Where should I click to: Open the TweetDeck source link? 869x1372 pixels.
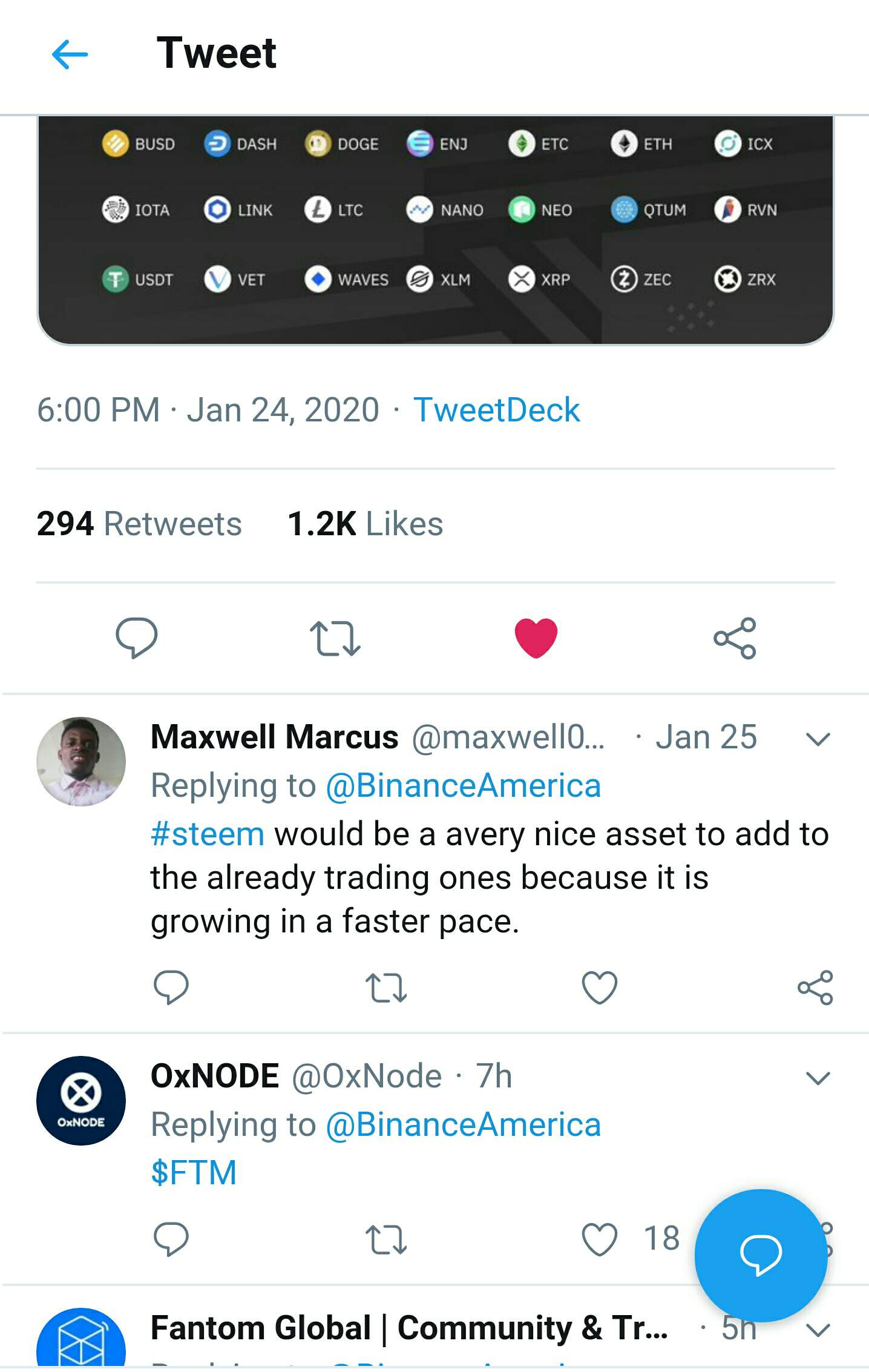[496, 410]
